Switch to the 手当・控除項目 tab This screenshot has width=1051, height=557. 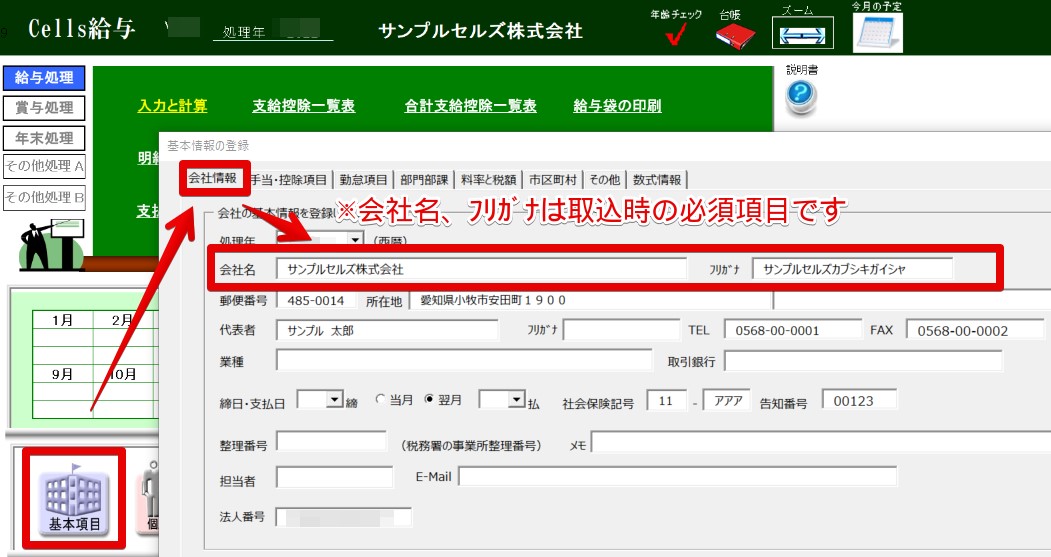click(x=289, y=180)
